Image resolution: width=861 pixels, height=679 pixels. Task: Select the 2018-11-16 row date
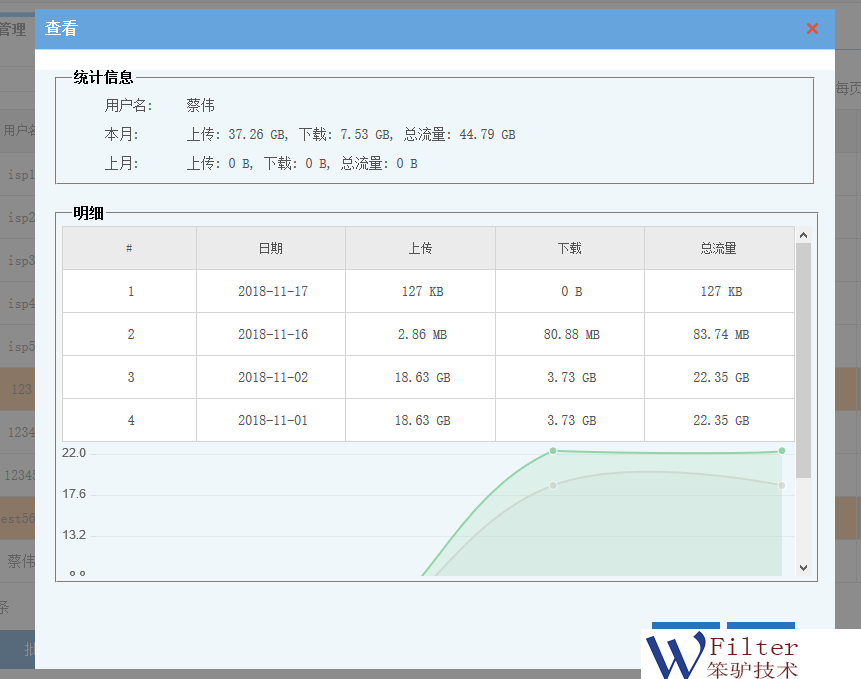click(272, 335)
